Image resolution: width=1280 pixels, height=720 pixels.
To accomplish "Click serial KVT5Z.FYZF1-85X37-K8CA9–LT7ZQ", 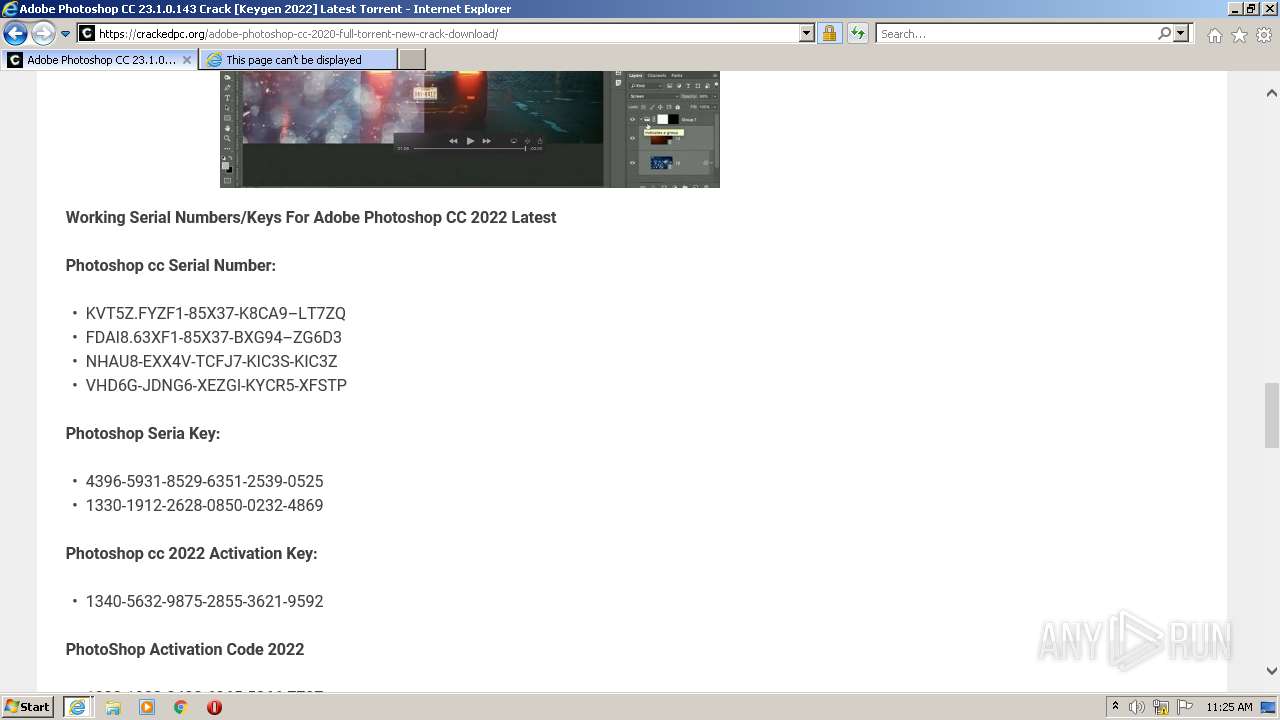I will click(x=216, y=313).
